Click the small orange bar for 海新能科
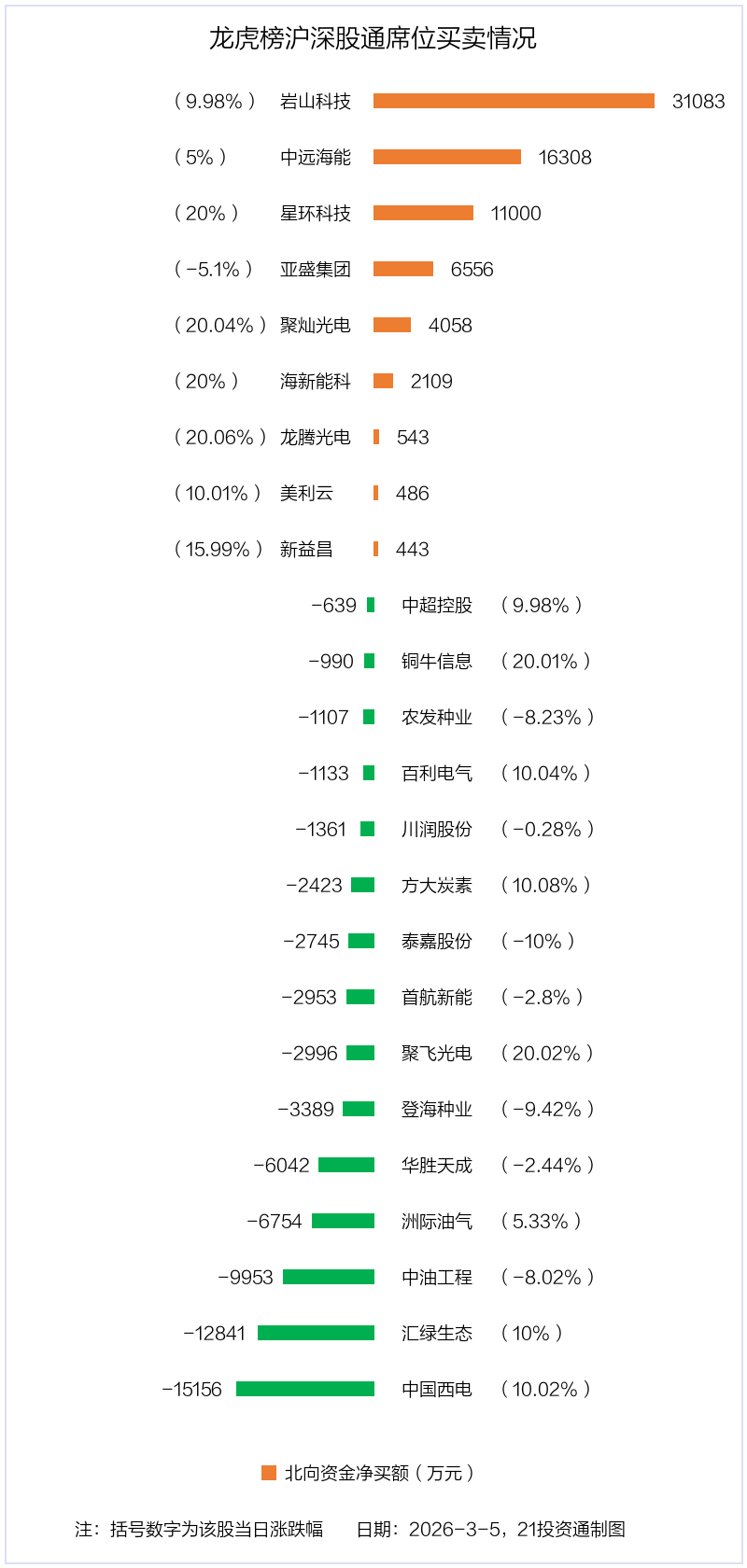The height and width of the screenshot is (1568, 747). [x=383, y=381]
